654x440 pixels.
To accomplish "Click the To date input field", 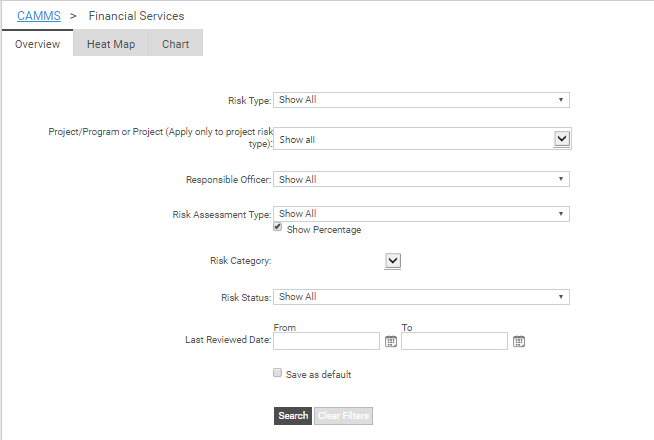I will coord(454,341).
